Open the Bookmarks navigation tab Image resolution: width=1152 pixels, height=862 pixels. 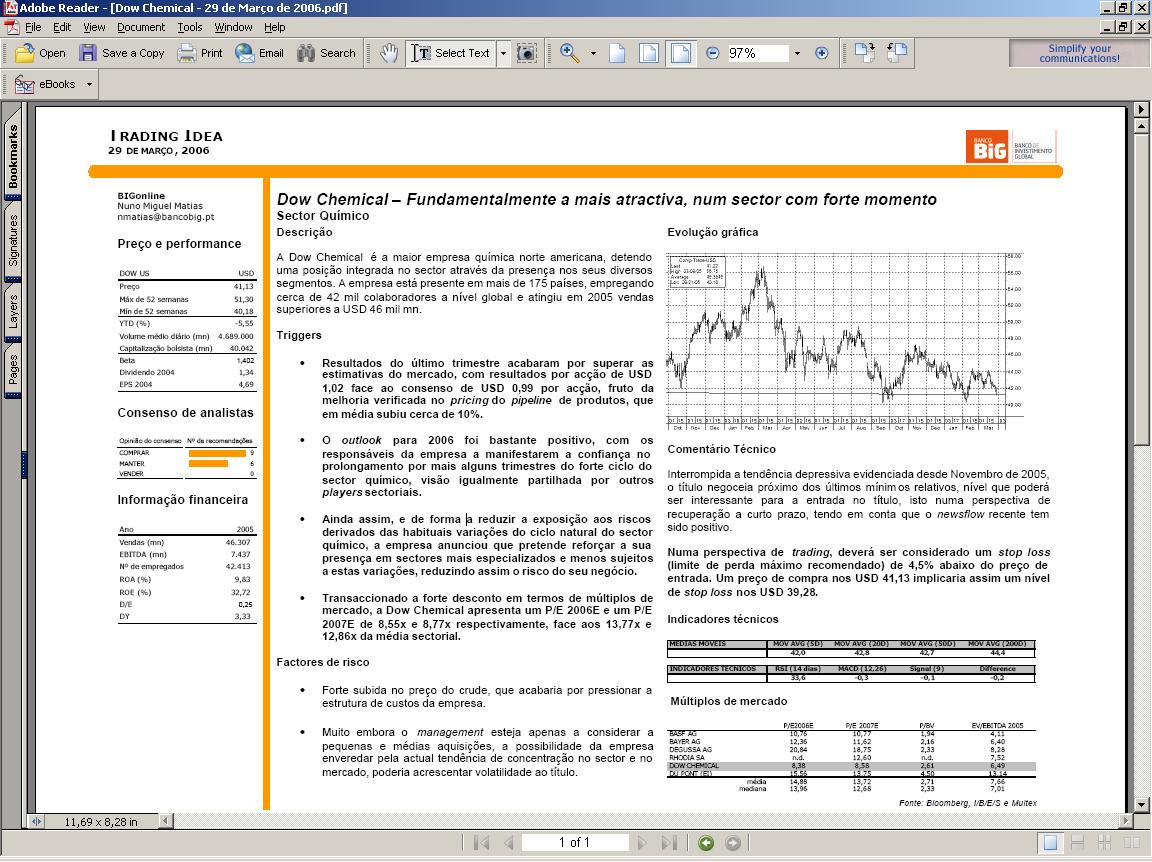click(x=13, y=156)
